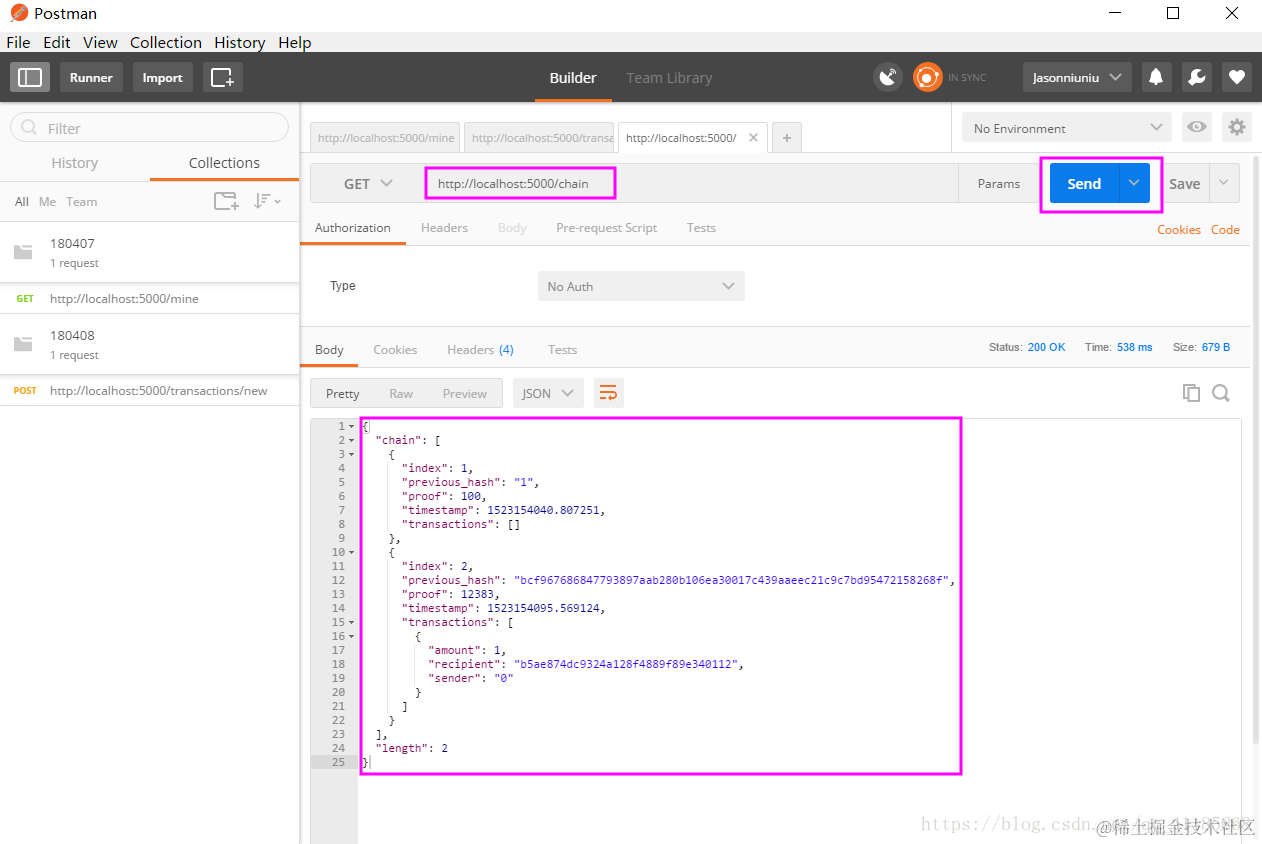Copy response body icon
This screenshot has height=844, width=1262.
[1191, 393]
